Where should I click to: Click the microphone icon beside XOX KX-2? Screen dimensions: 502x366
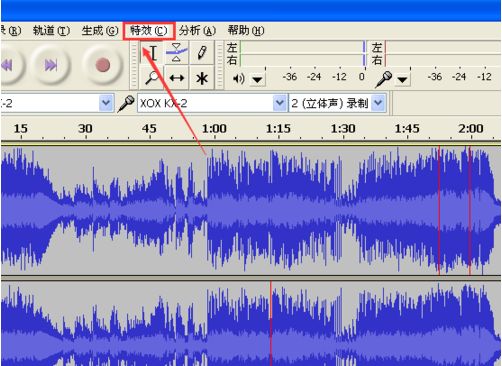click(126, 103)
